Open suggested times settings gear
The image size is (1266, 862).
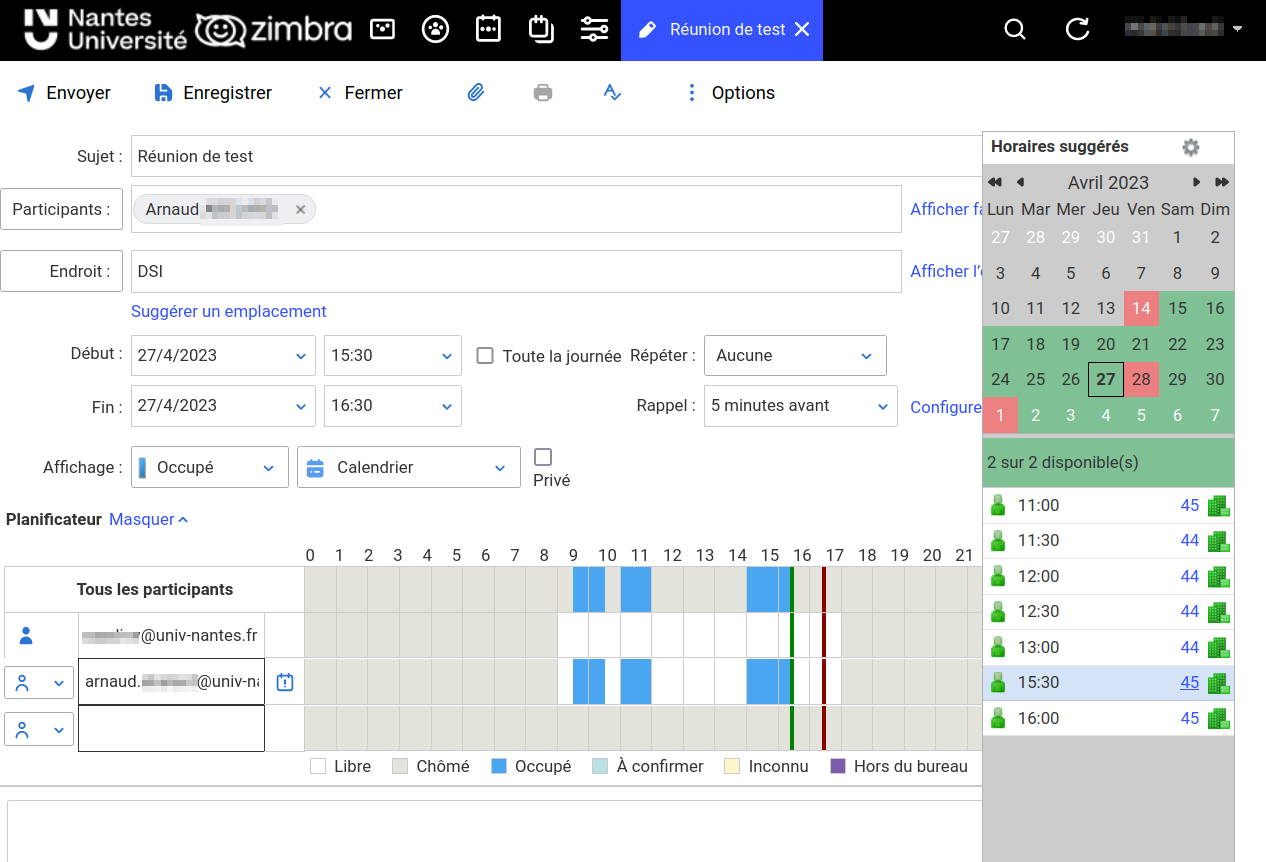(1190, 147)
